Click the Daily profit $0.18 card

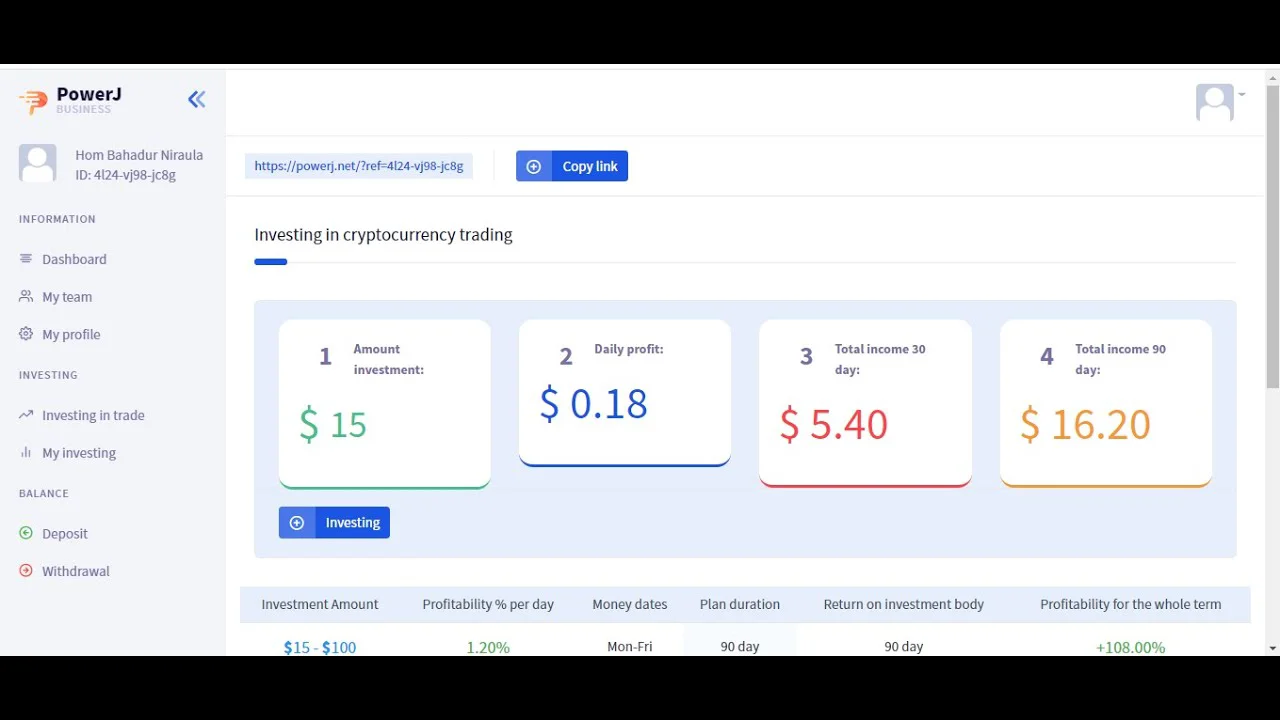624,392
